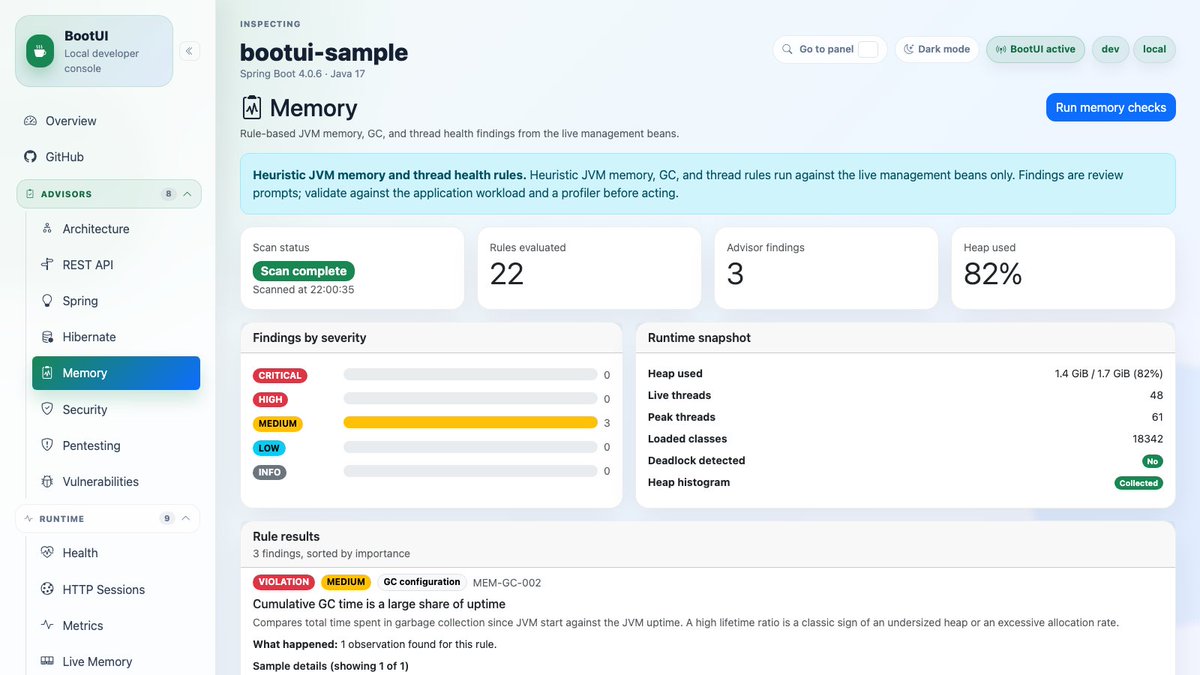Open Live Memory in the Runtime list
The height and width of the screenshot is (675, 1200).
116,661
